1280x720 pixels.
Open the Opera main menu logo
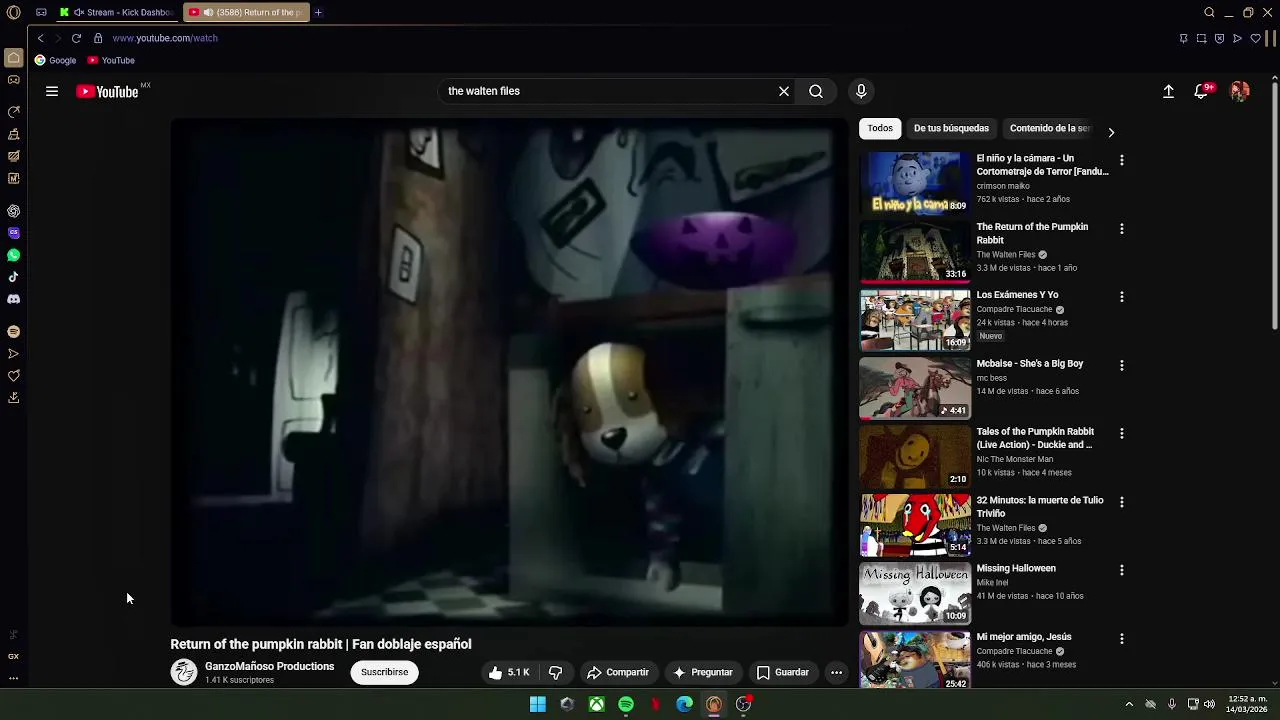tap(13, 12)
